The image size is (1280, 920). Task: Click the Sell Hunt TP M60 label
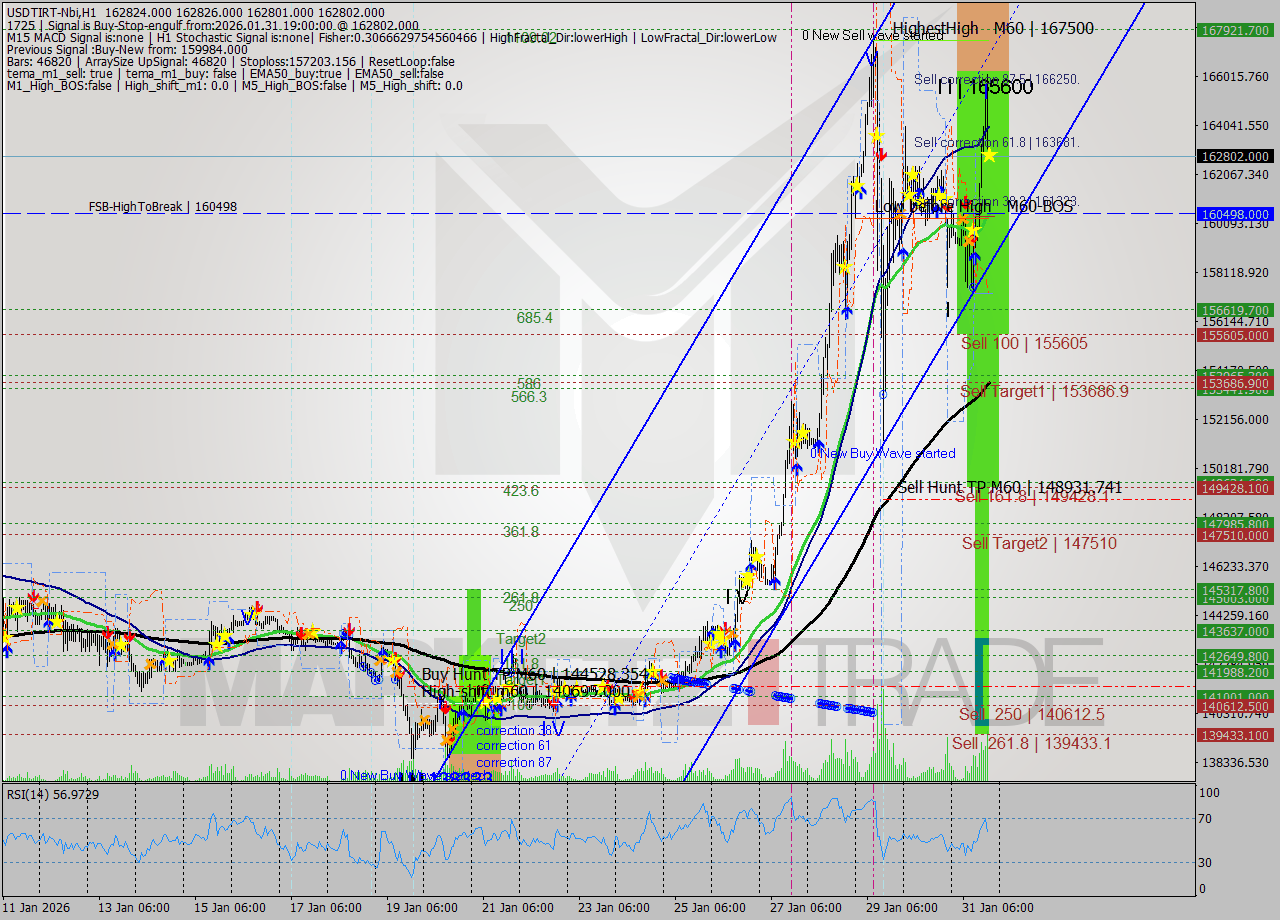coord(1010,487)
